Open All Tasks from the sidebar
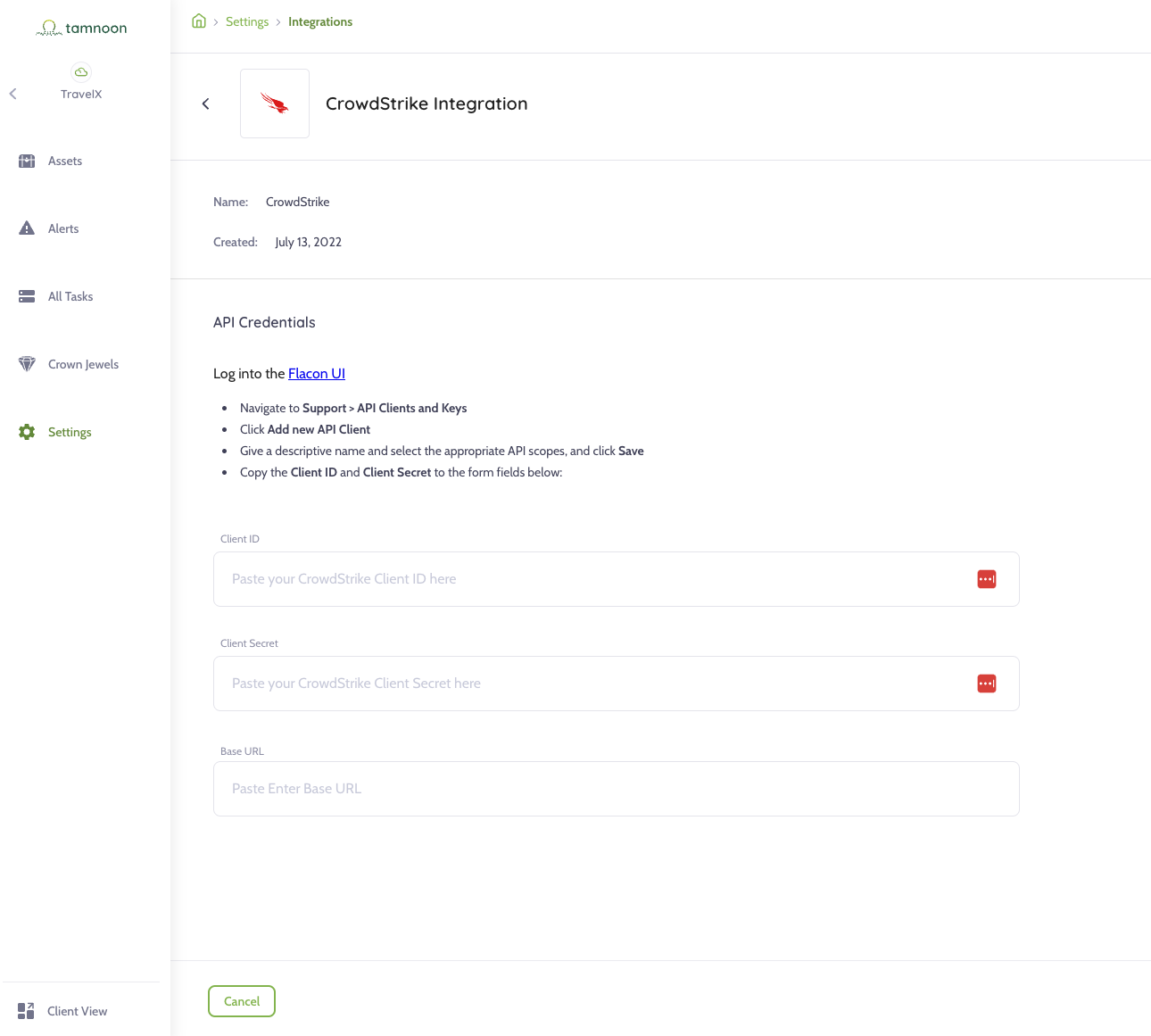The height and width of the screenshot is (1036, 1151). tap(70, 297)
